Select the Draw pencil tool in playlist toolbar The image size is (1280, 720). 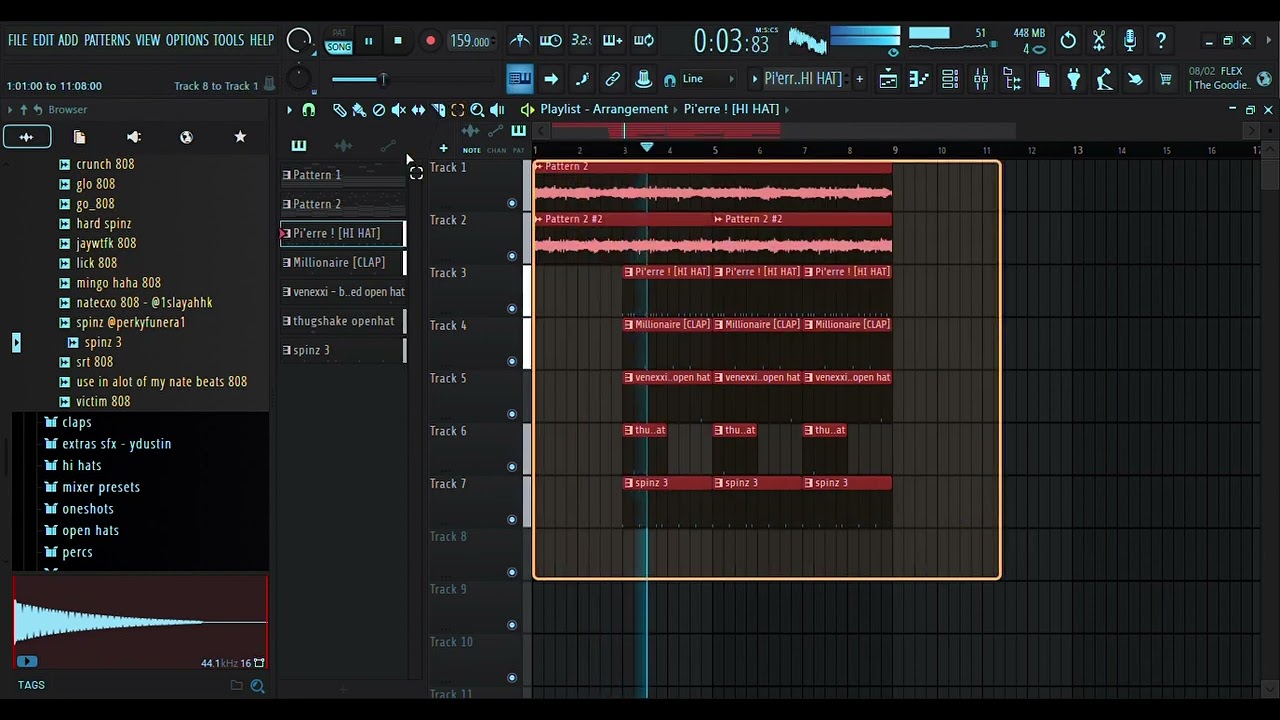339,110
